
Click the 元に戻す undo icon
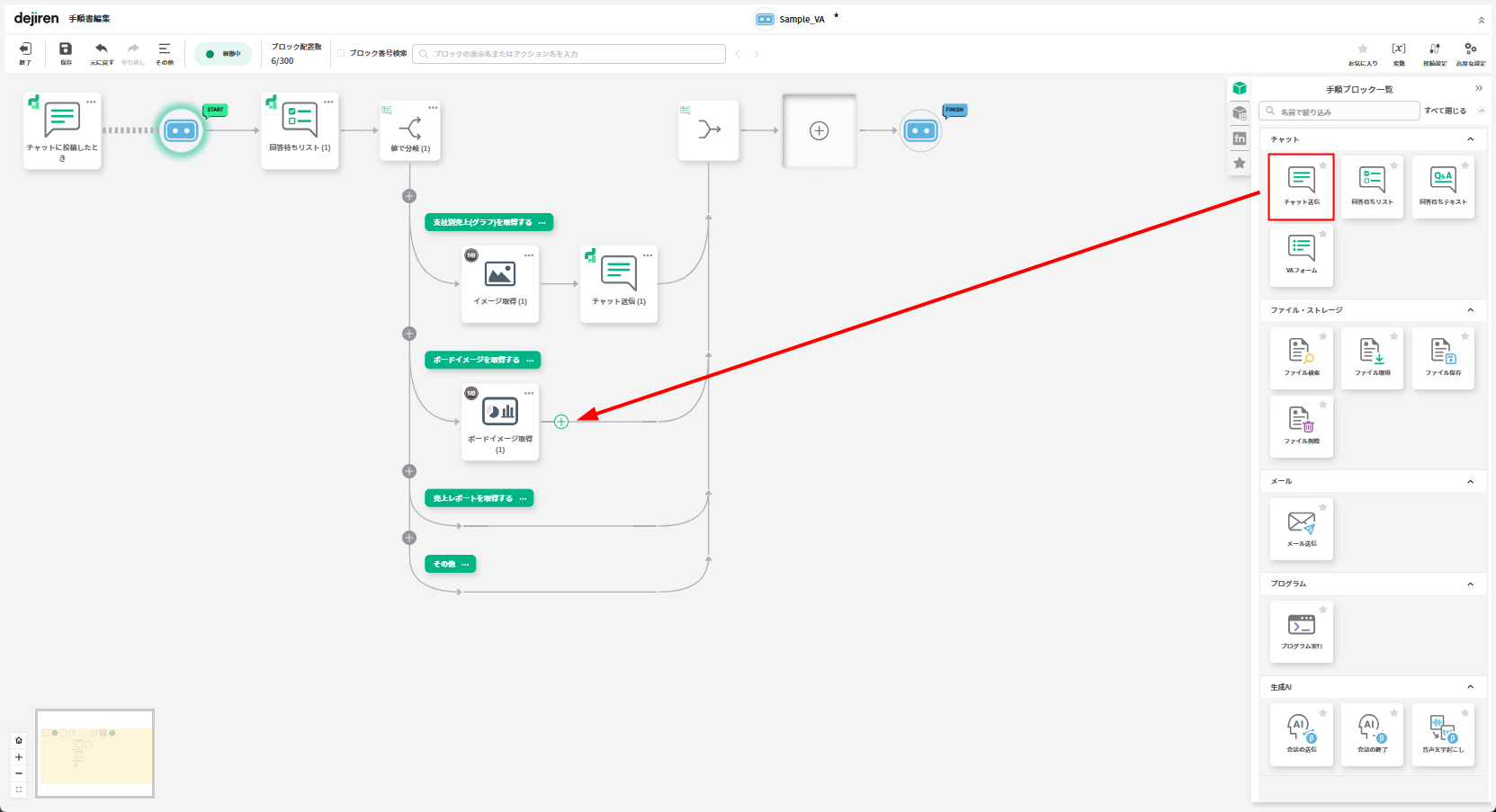pos(102,53)
